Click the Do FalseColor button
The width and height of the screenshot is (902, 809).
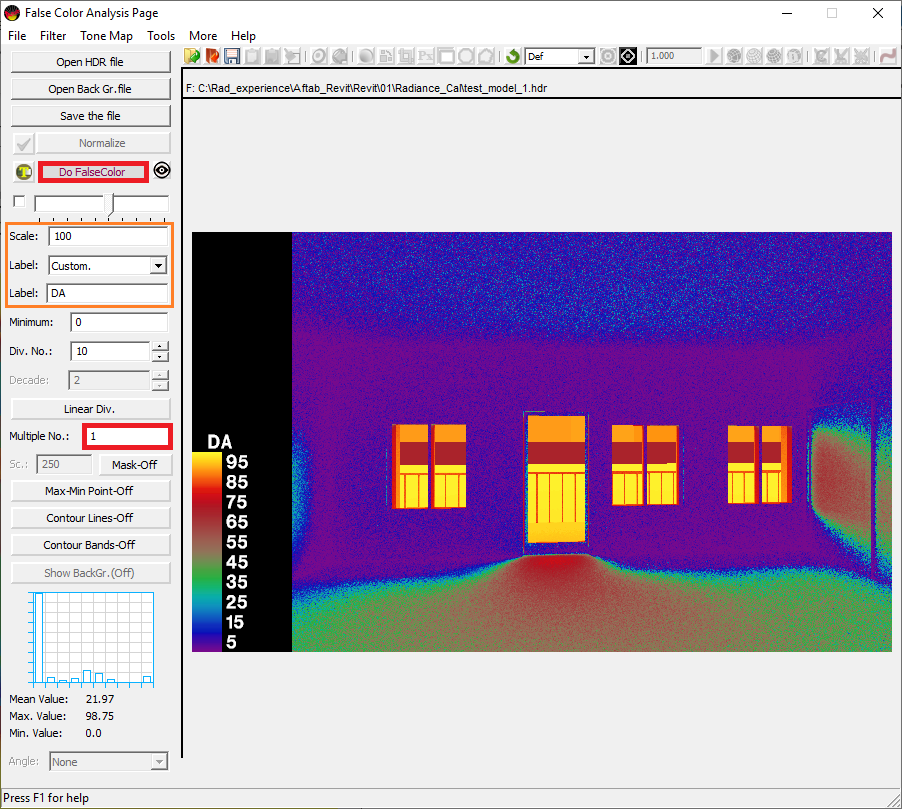point(93,172)
